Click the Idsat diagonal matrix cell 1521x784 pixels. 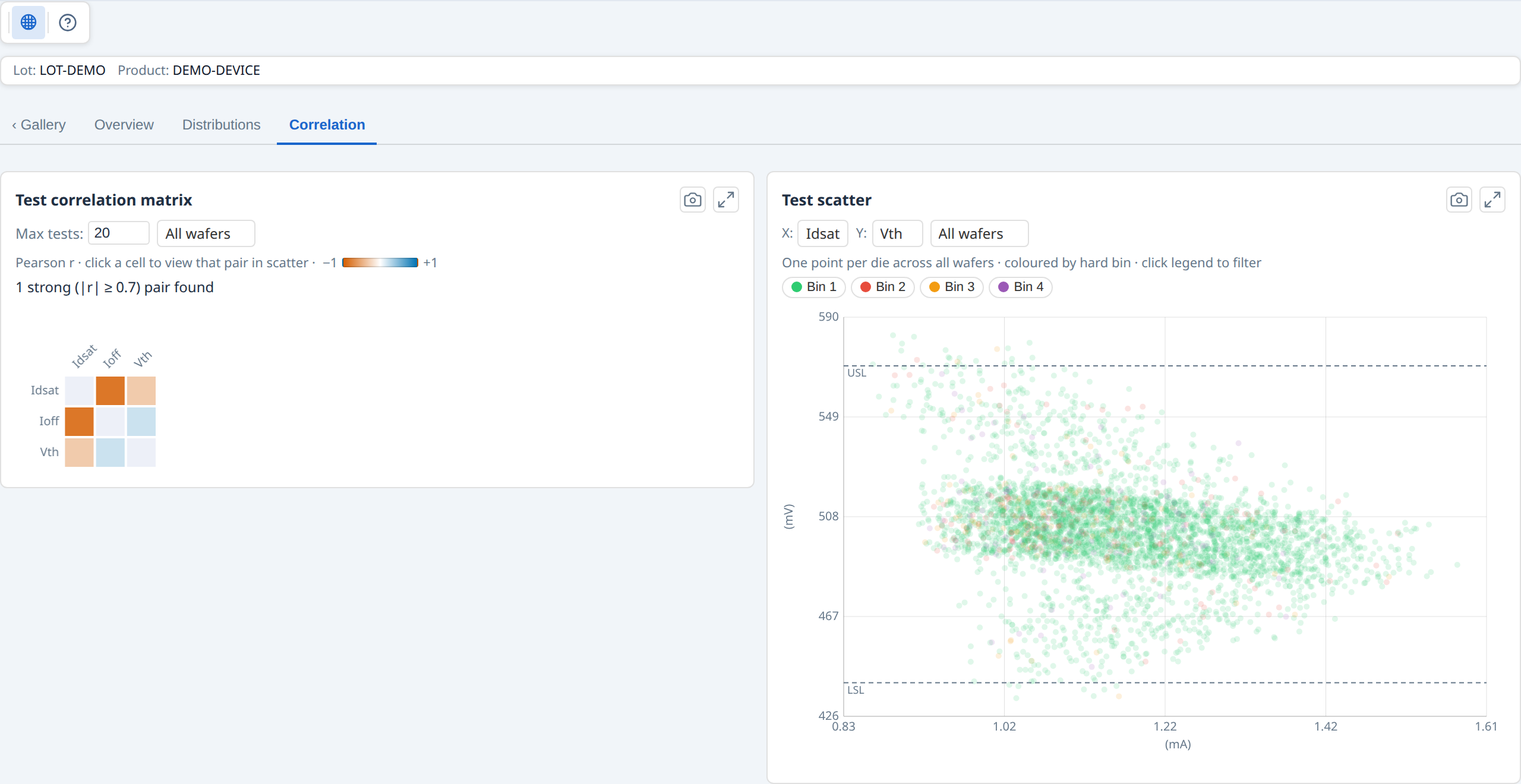pyautogui.click(x=79, y=390)
